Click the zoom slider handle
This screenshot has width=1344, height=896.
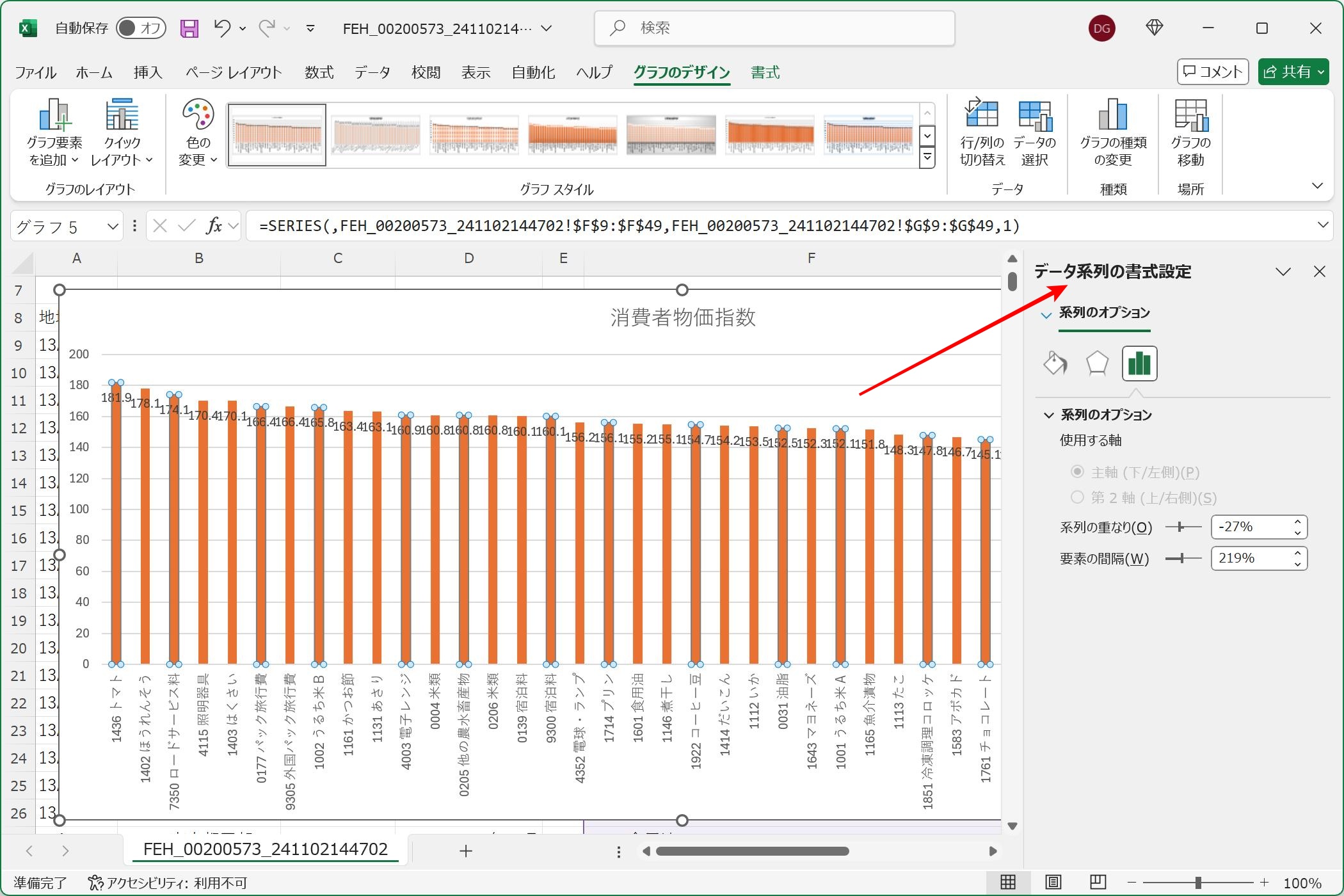click(1198, 883)
